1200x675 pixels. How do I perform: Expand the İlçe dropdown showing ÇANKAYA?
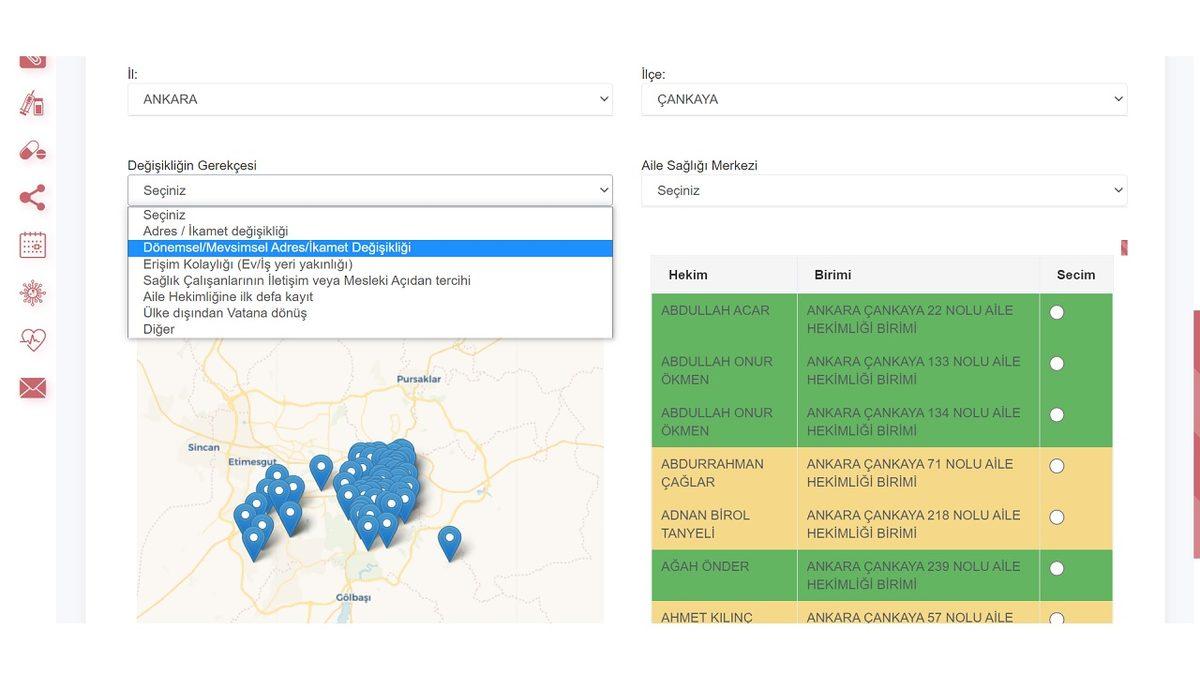click(x=883, y=99)
